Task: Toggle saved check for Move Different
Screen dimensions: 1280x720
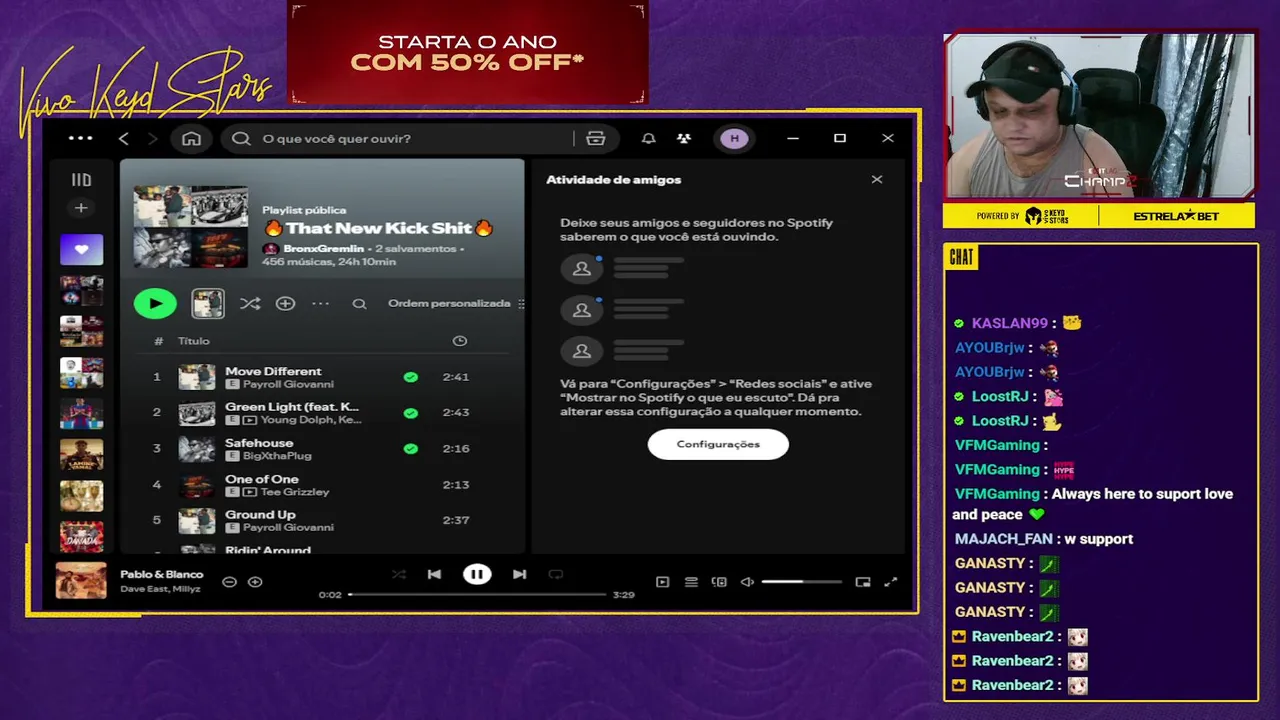Action: click(x=410, y=377)
